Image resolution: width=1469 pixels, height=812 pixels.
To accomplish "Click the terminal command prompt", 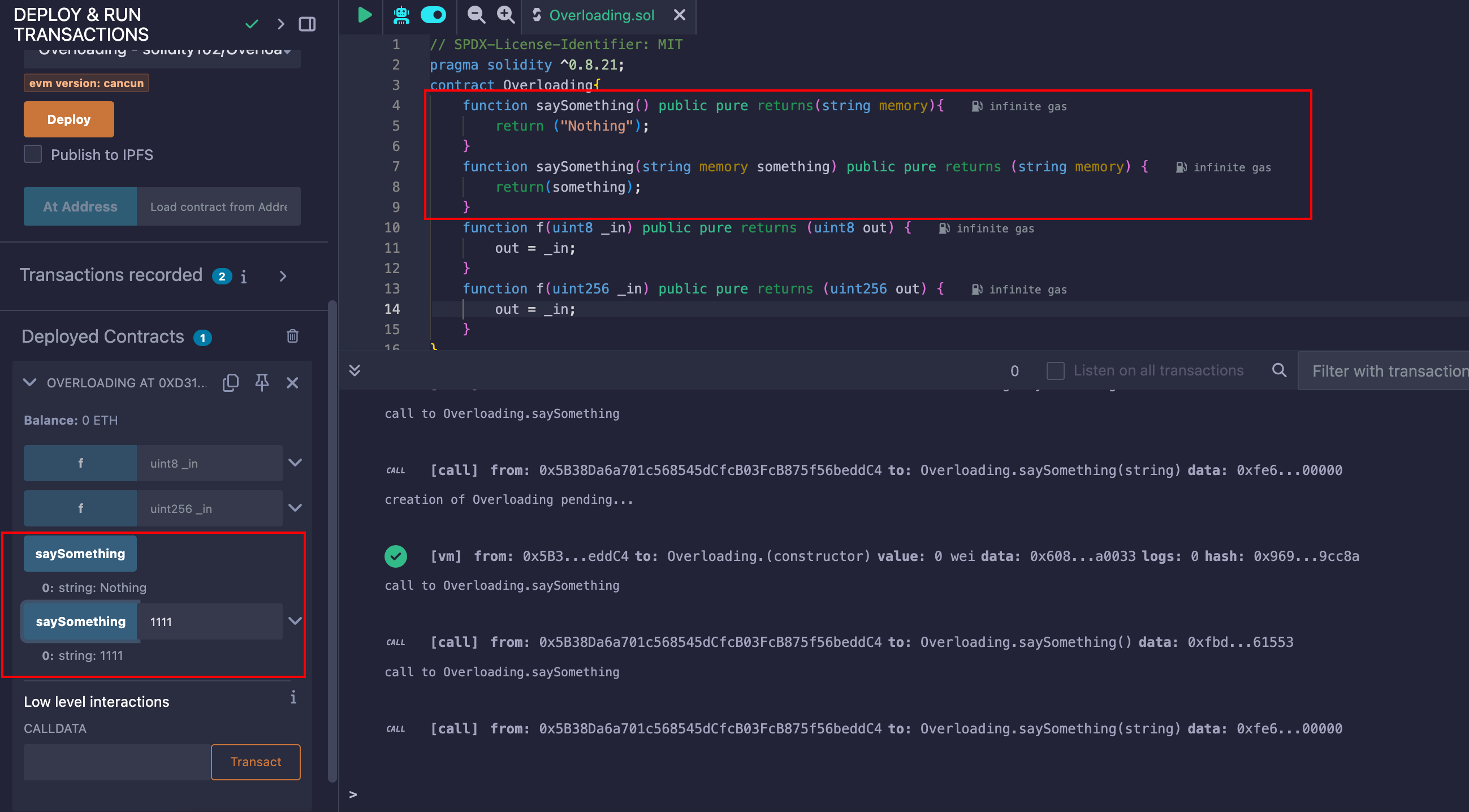I will point(353,794).
